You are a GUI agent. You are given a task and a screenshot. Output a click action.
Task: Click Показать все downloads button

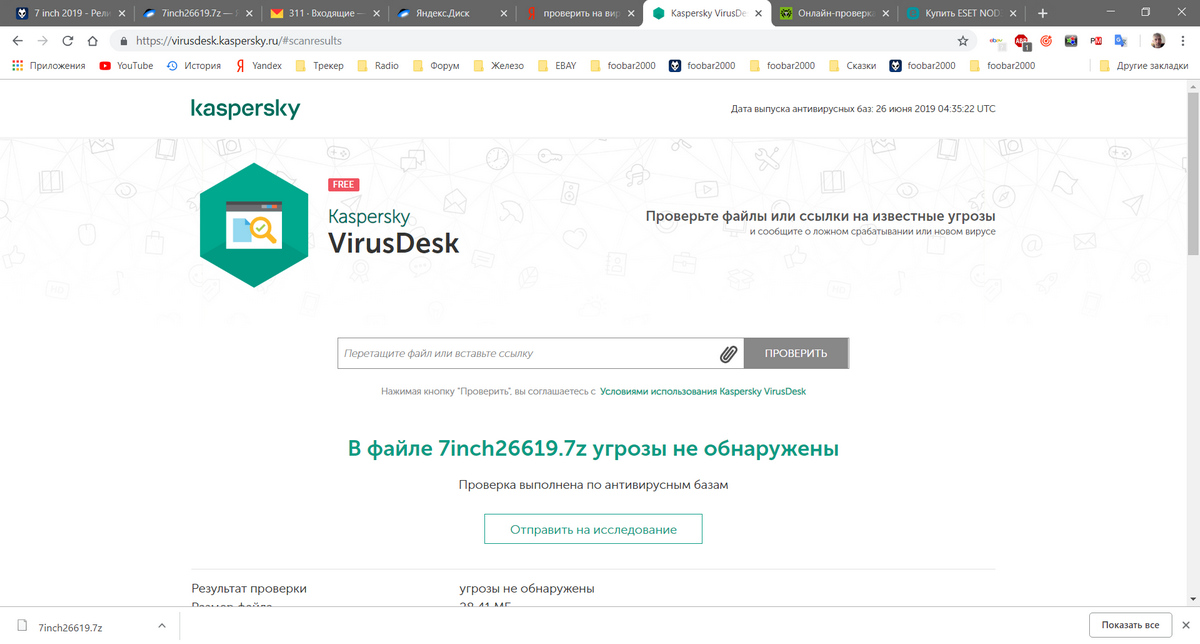click(1130, 626)
